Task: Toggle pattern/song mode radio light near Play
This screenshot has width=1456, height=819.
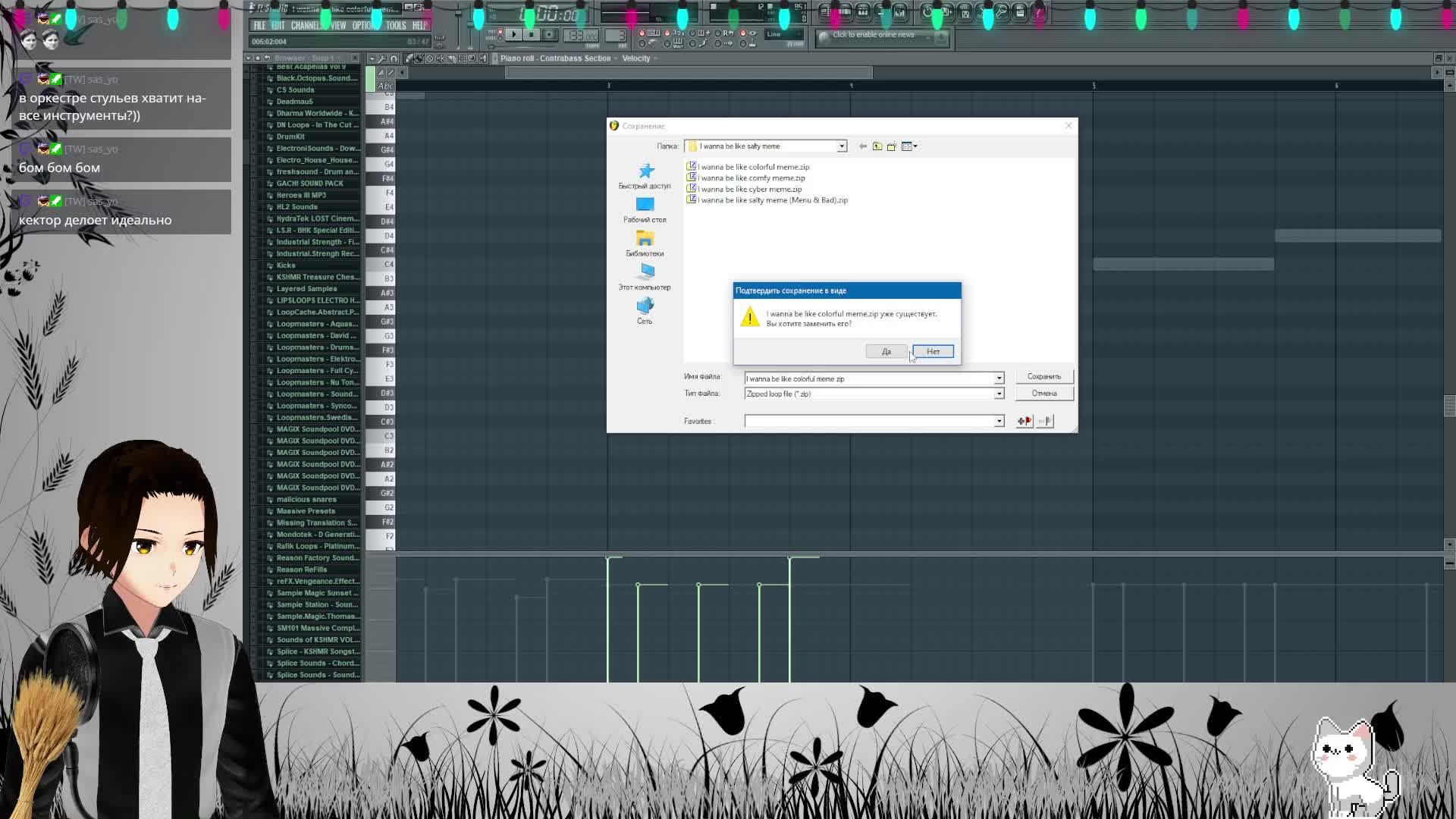Action: pyautogui.click(x=500, y=33)
